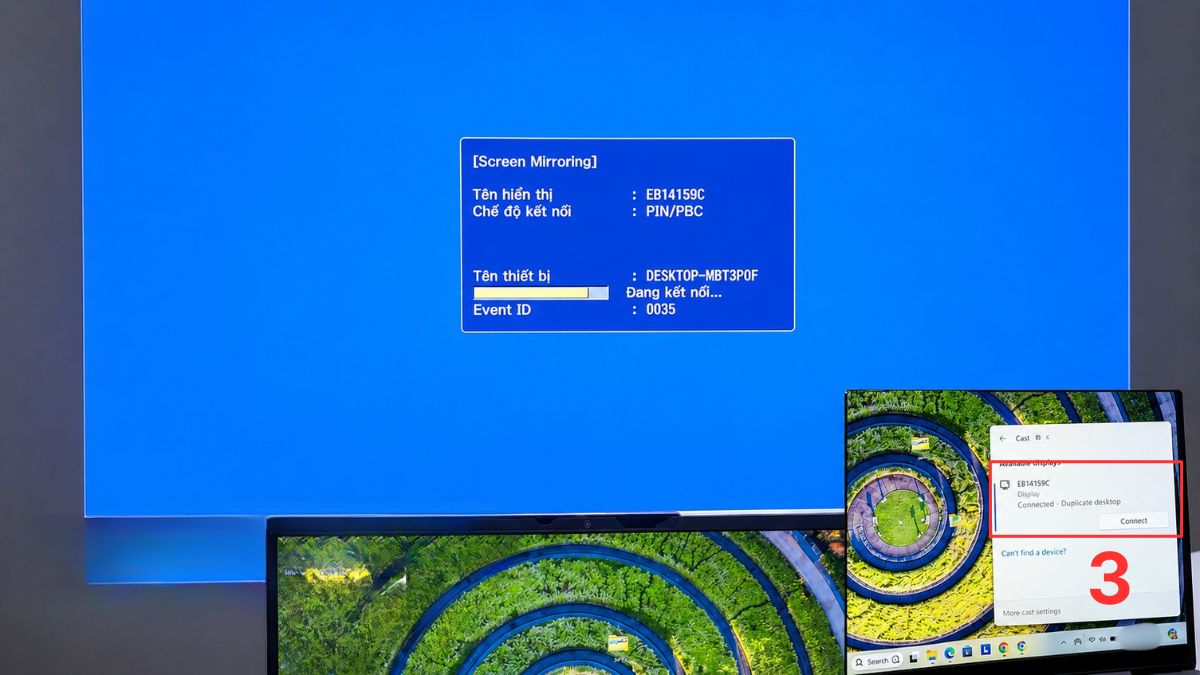Expand the hidden system tray icons chevron
Viewport: 1200px width, 675px height.
click(x=1063, y=642)
